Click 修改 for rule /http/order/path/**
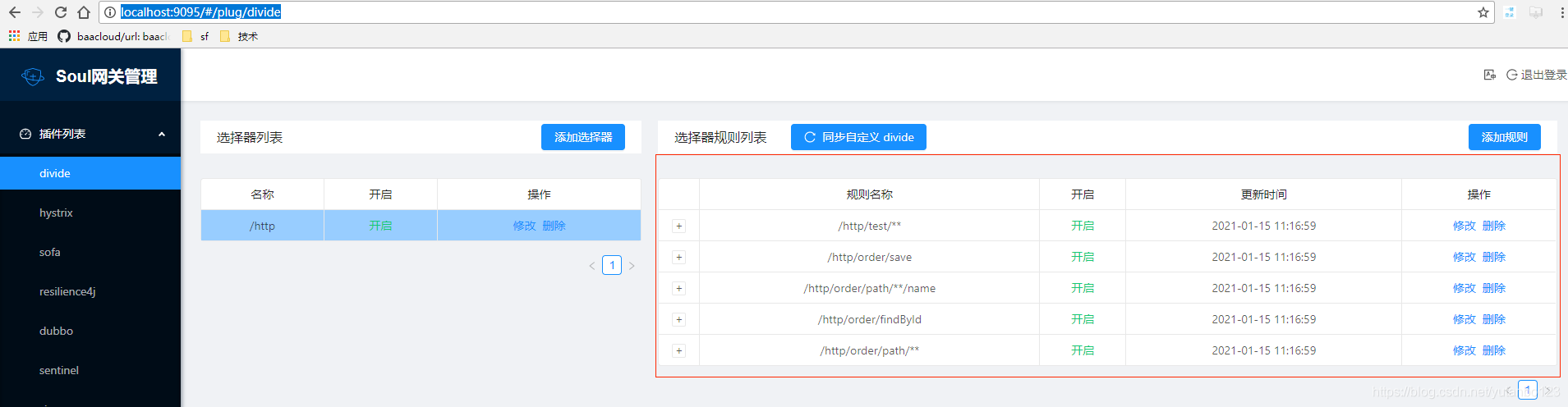1568x407 pixels. [x=1464, y=350]
